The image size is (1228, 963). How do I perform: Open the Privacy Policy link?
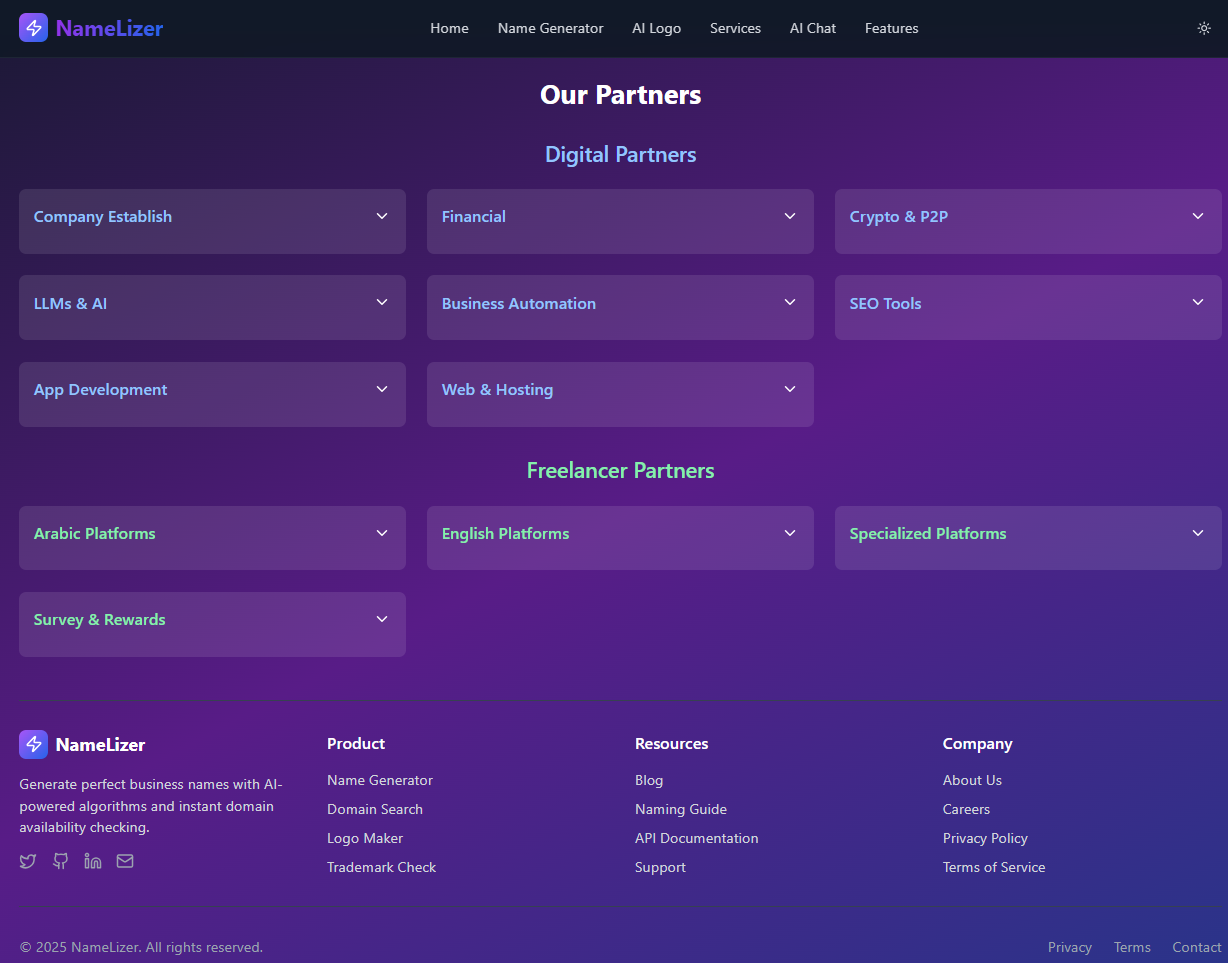tap(985, 838)
